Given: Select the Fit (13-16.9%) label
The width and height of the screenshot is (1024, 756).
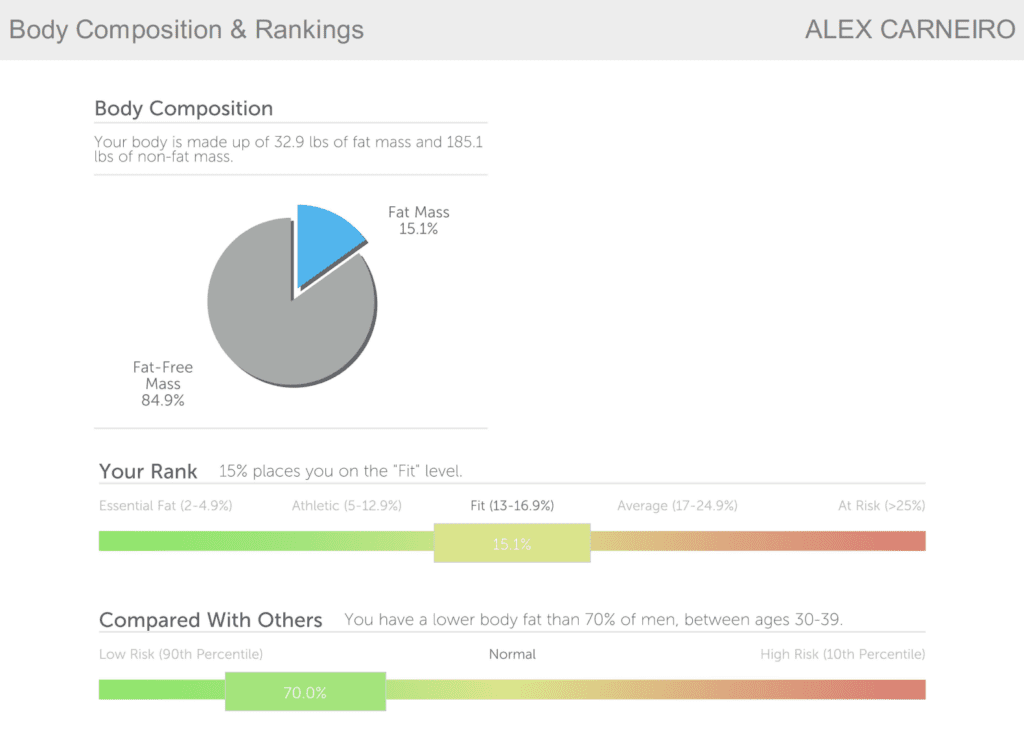Looking at the screenshot, I should [x=512, y=506].
